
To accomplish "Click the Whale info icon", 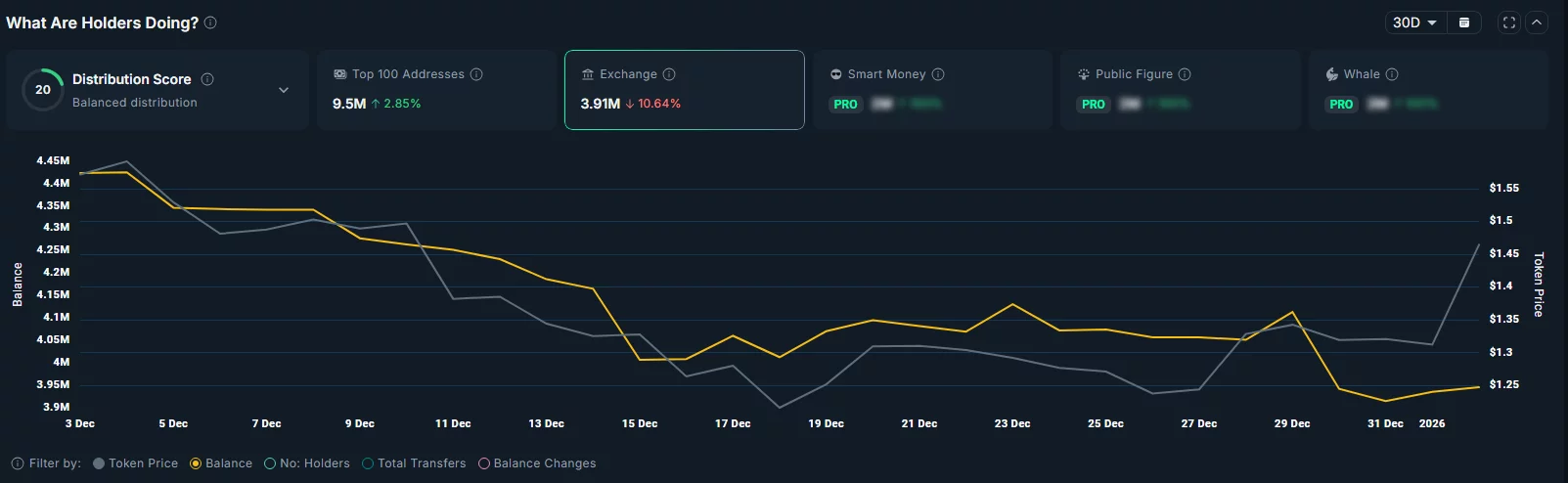I will 1392,74.
